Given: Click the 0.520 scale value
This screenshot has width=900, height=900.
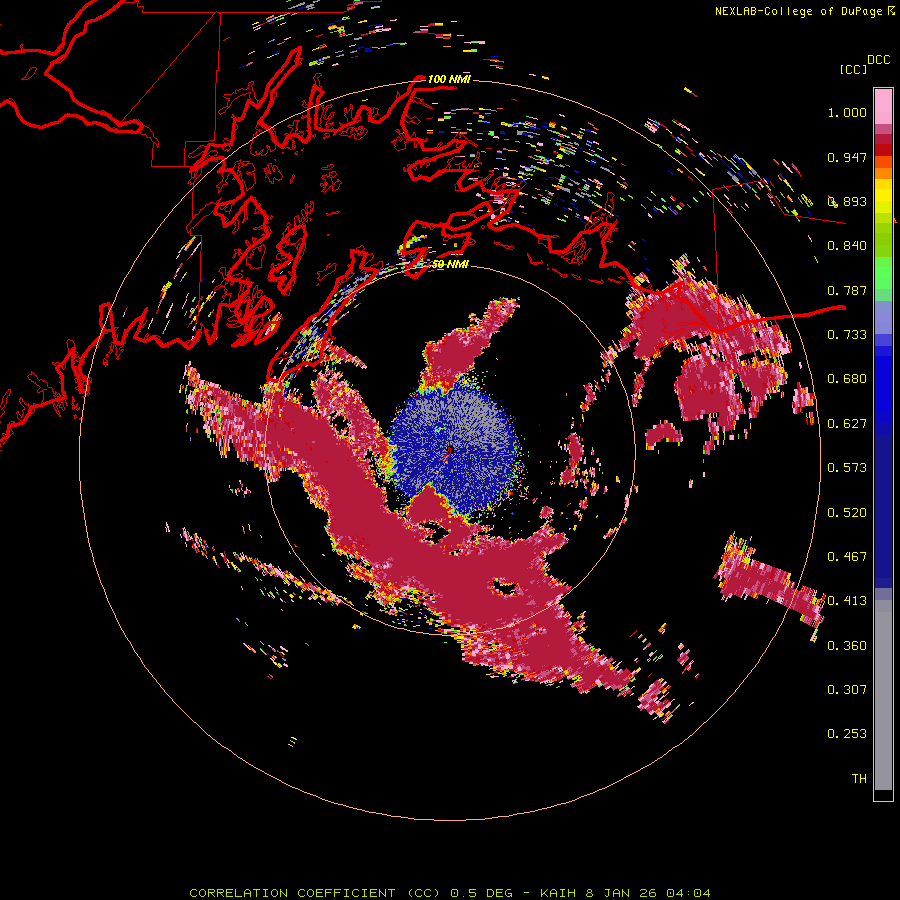Looking at the screenshot, I should tap(847, 513).
